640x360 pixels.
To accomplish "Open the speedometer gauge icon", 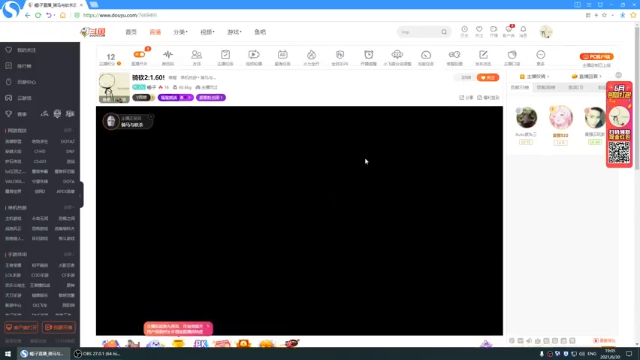I will coord(426,54).
